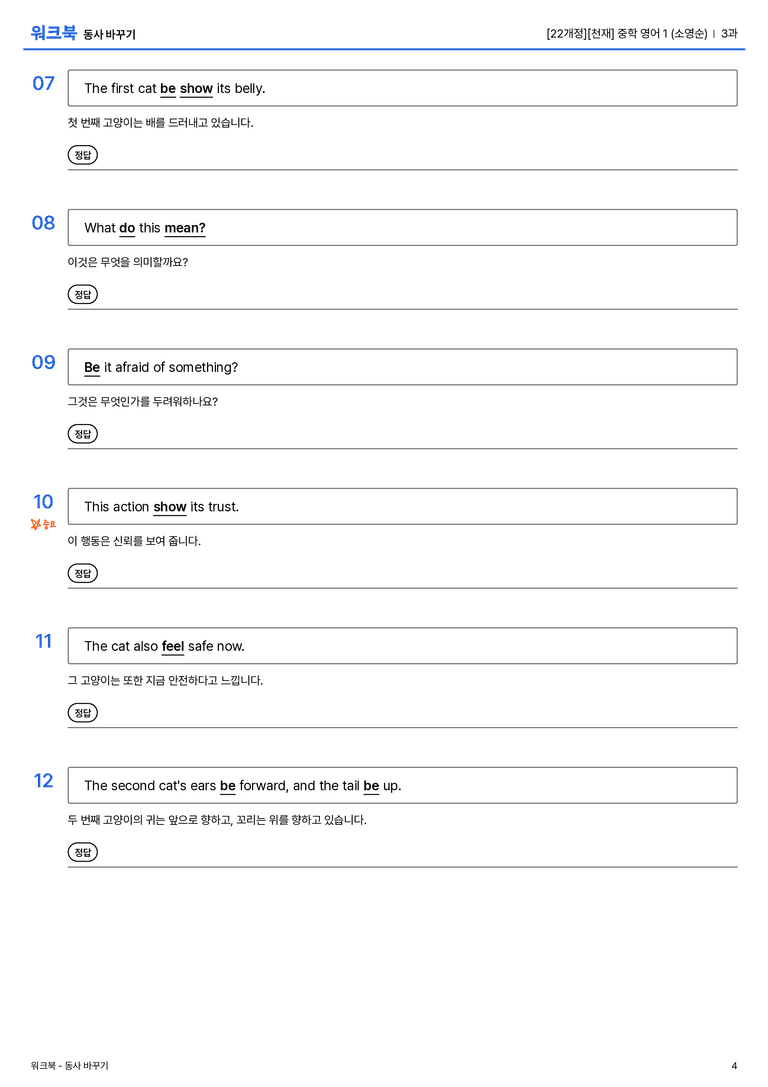Click the 정답 badge under question 09
Screen dimensions: 768x1087
coord(82,433)
